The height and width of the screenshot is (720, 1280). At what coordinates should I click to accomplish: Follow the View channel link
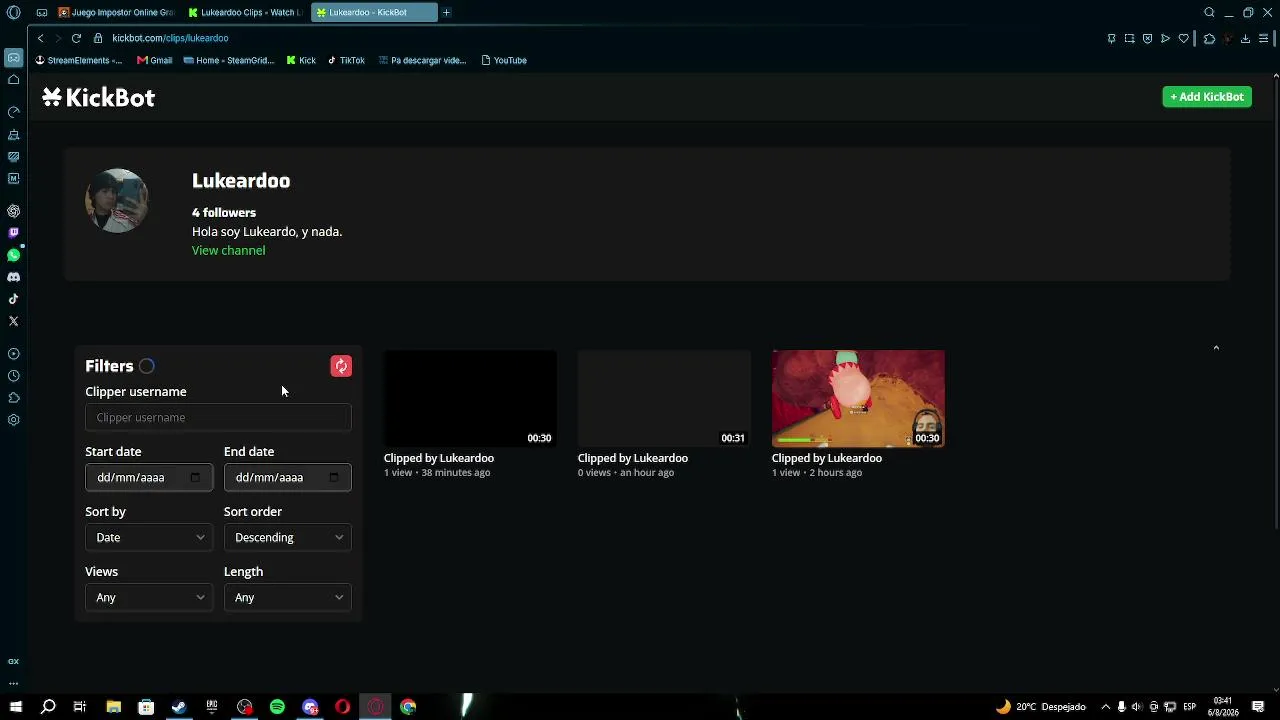[x=228, y=251]
